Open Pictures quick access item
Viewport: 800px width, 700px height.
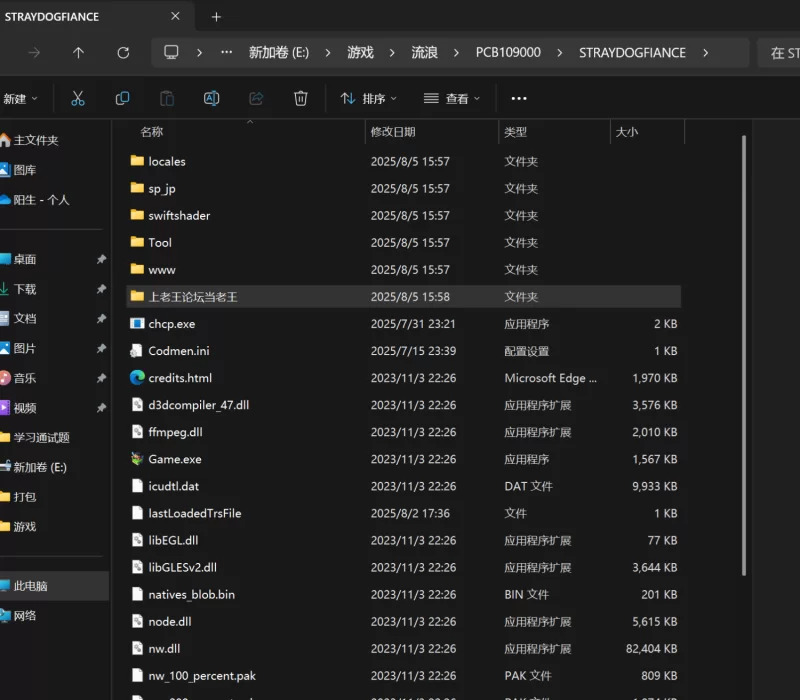coord(19,348)
